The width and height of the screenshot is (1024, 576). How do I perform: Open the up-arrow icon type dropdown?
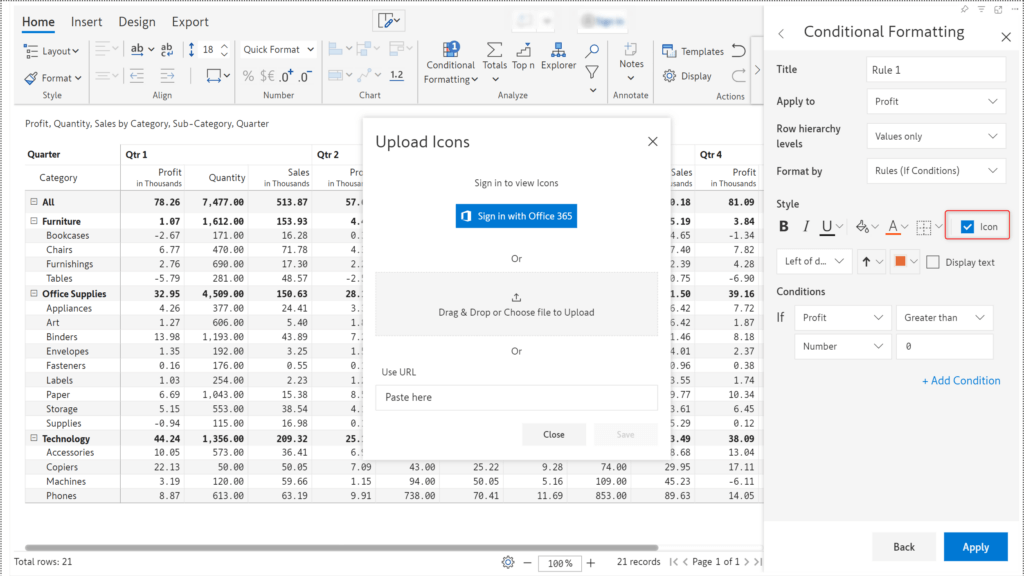click(x=872, y=261)
